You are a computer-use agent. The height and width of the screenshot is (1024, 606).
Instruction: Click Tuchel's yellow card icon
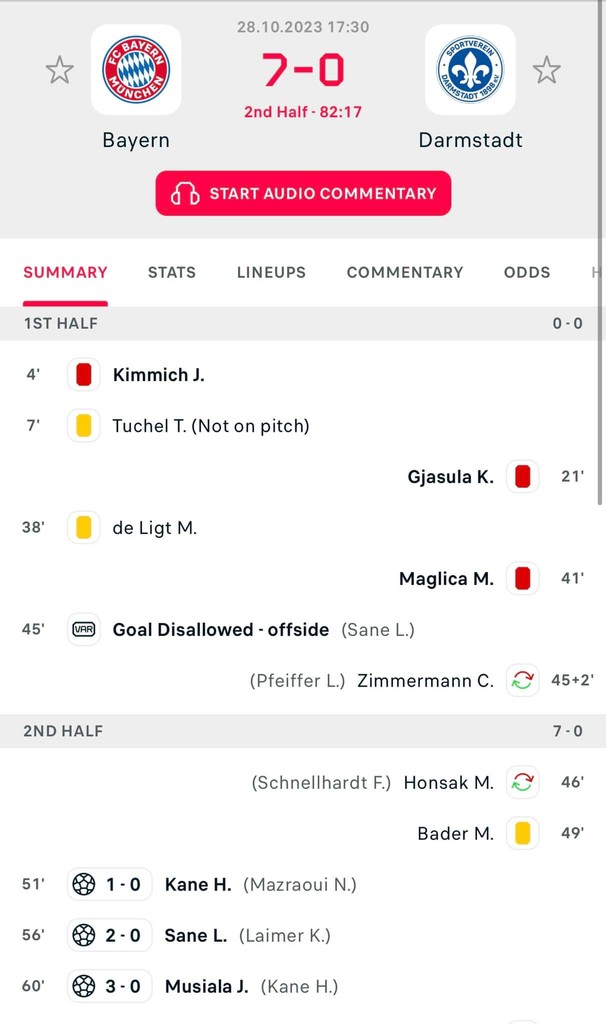(x=84, y=426)
